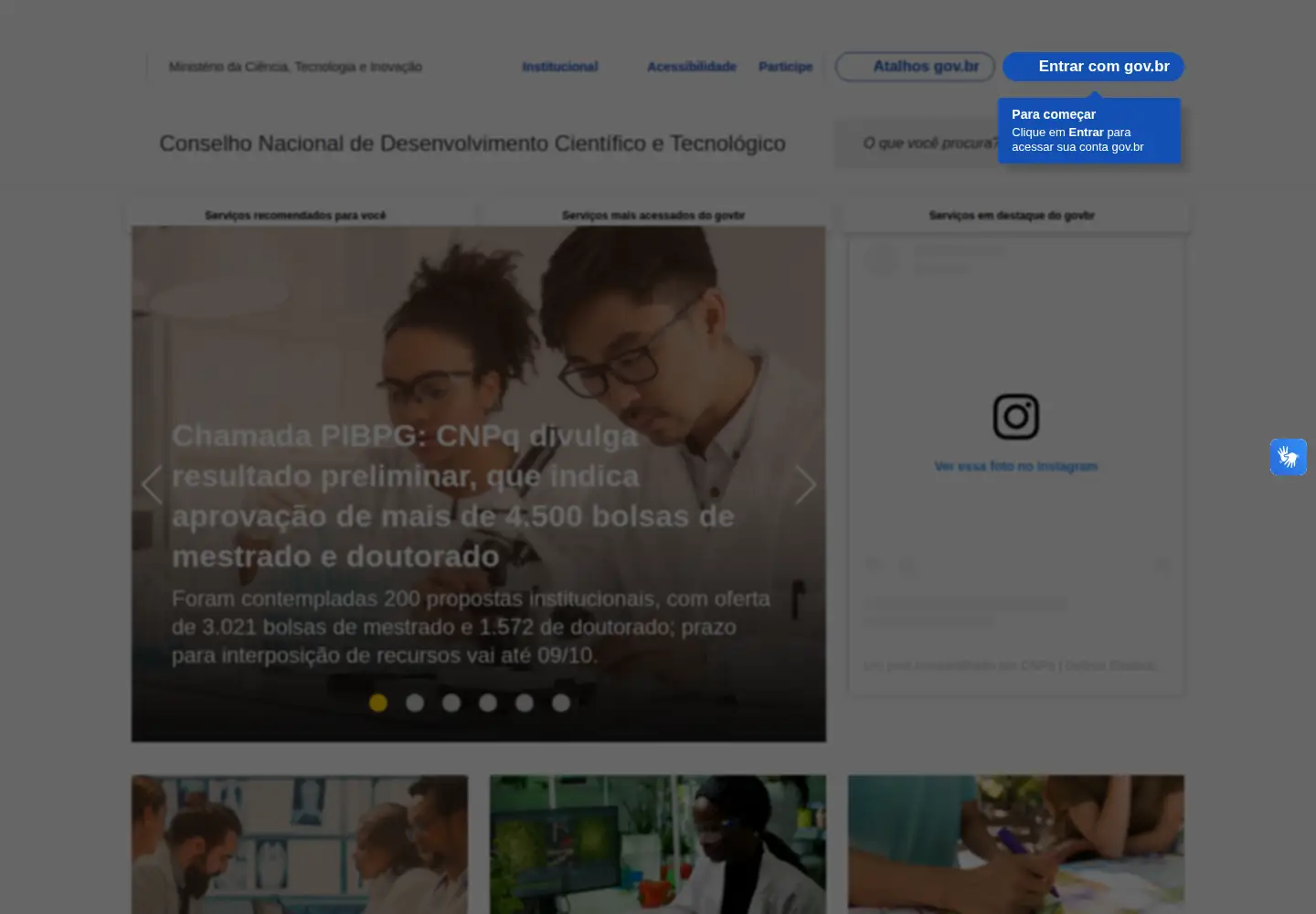Go to previous carousel slide arrow
The image size is (1316, 914).
[152, 484]
